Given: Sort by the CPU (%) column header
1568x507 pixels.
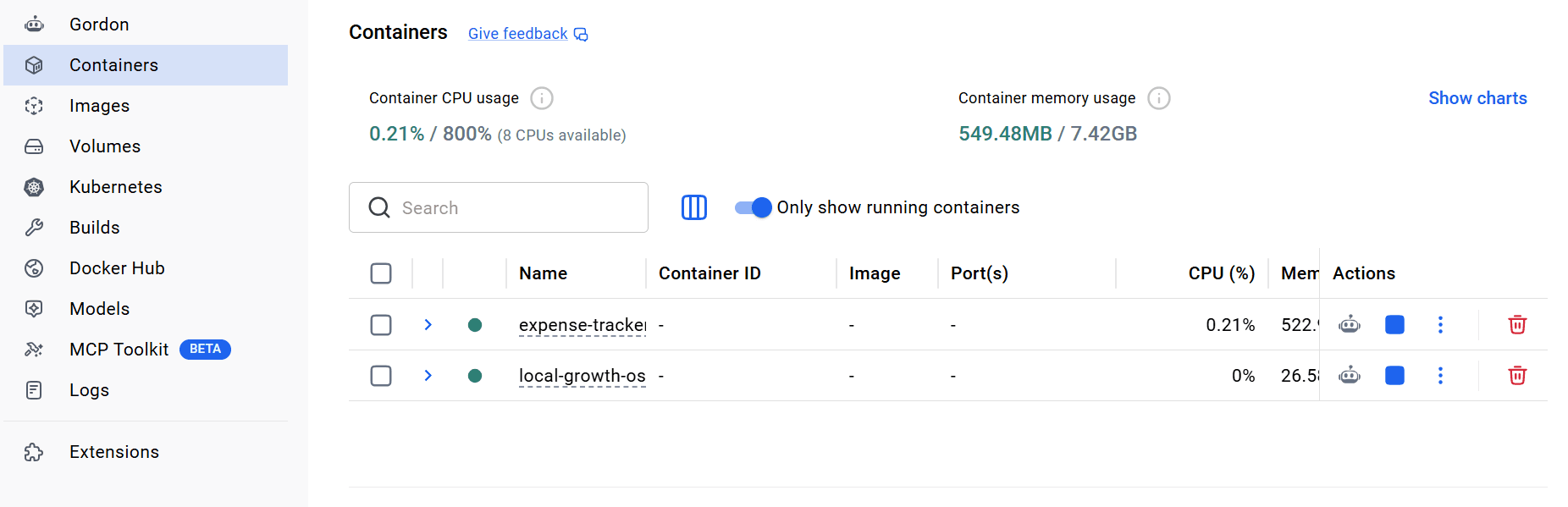Looking at the screenshot, I should 1222,273.
